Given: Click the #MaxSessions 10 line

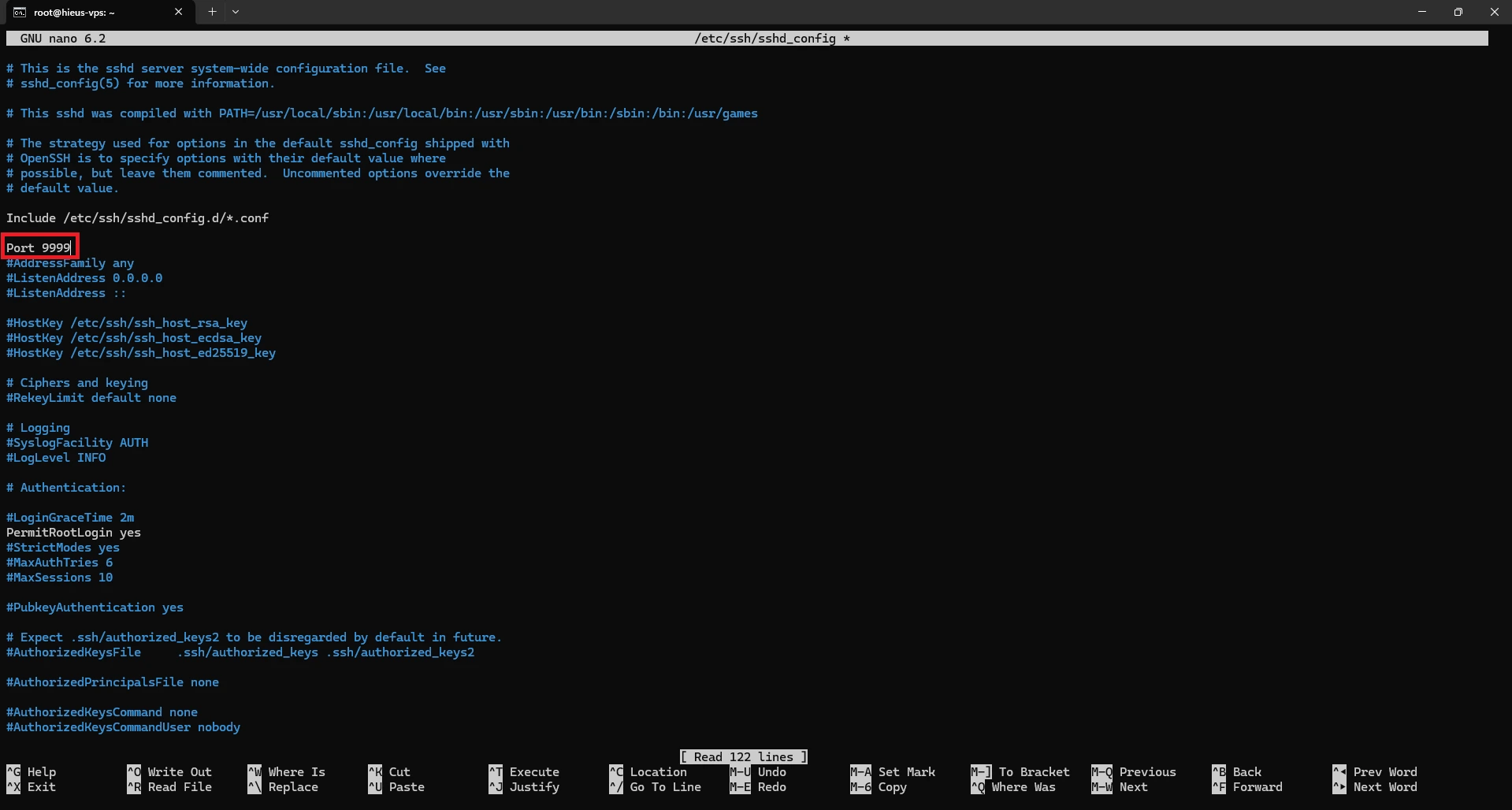Looking at the screenshot, I should pos(59,578).
